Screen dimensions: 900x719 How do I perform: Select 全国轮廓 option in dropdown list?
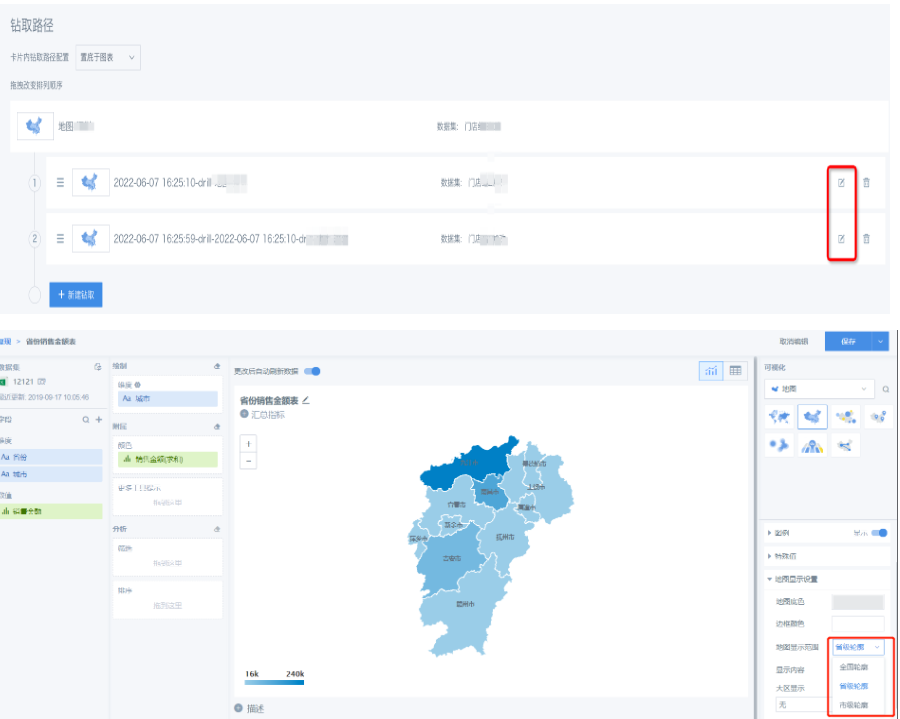point(853,667)
